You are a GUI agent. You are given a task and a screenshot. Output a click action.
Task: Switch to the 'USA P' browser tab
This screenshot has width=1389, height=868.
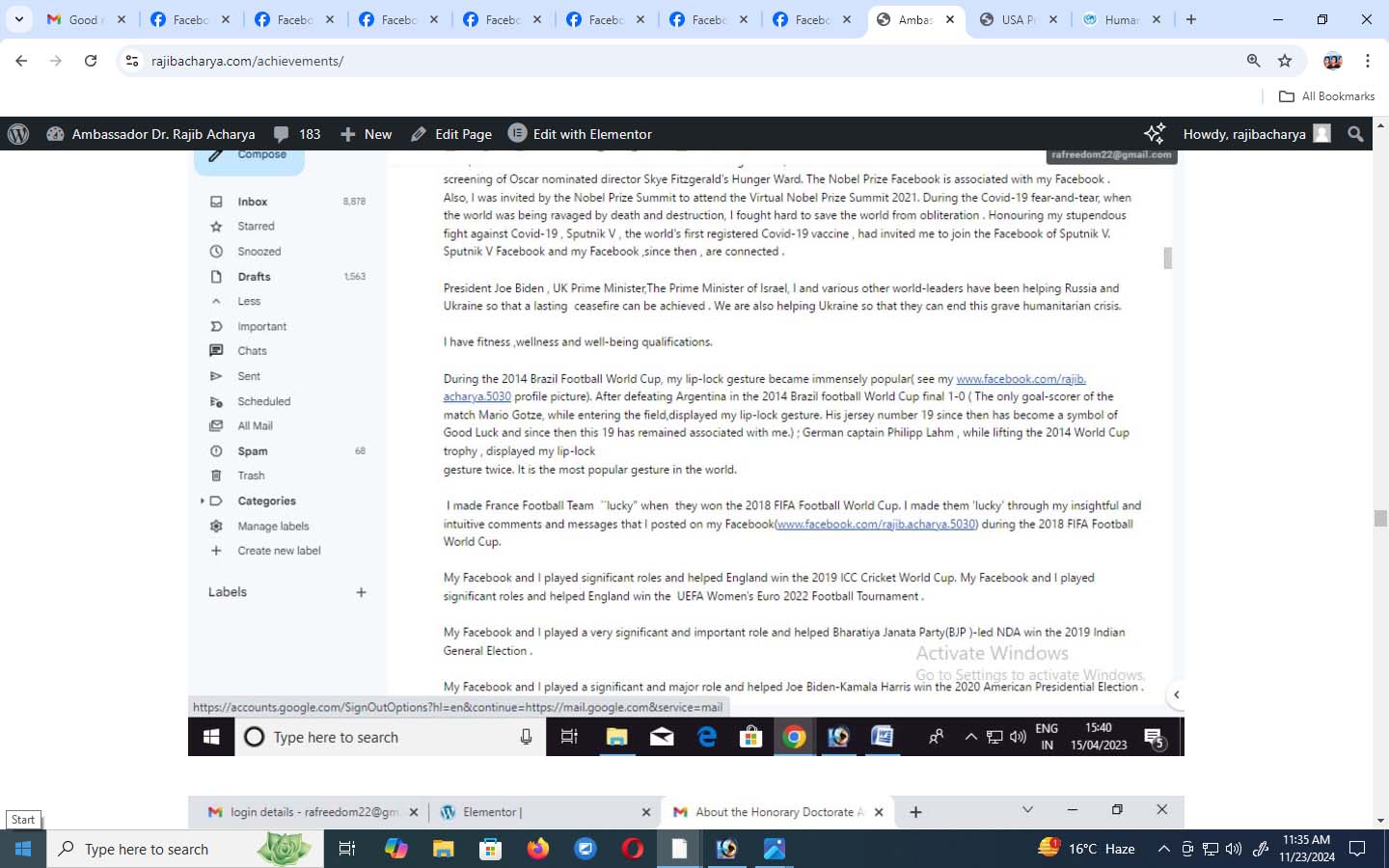click(1019, 19)
